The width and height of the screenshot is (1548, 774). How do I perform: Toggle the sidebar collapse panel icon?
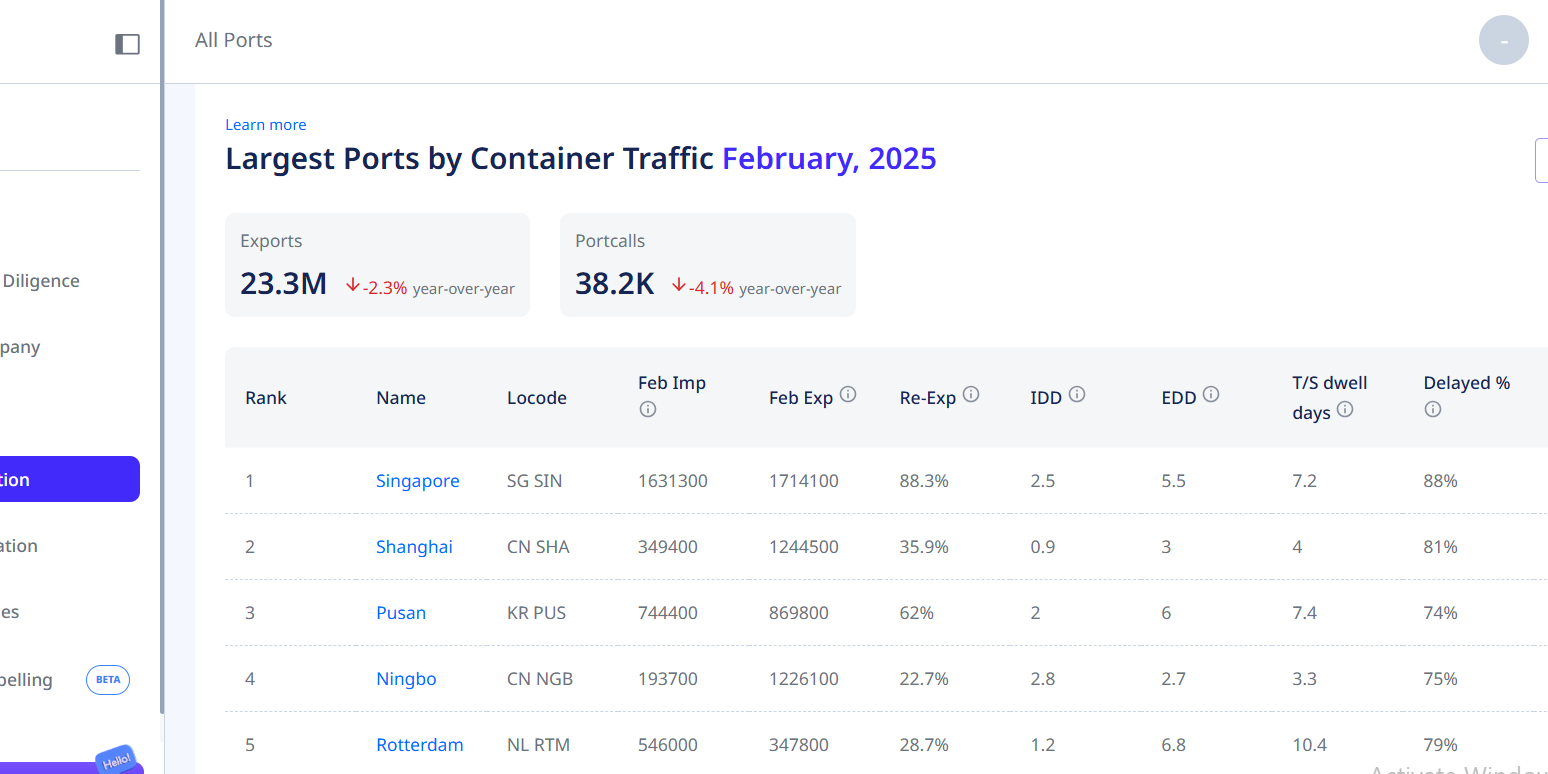click(127, 44)
